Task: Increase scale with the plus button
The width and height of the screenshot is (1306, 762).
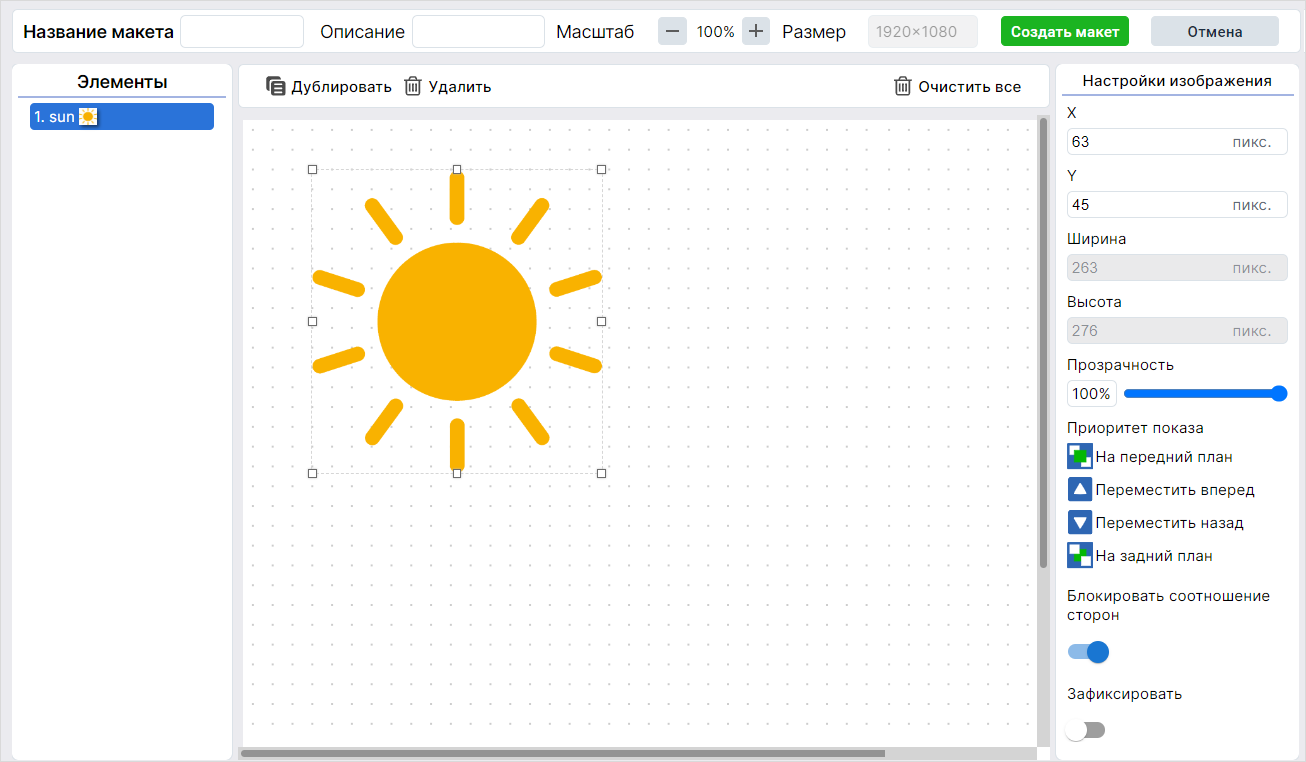Action: coord(756,31)
